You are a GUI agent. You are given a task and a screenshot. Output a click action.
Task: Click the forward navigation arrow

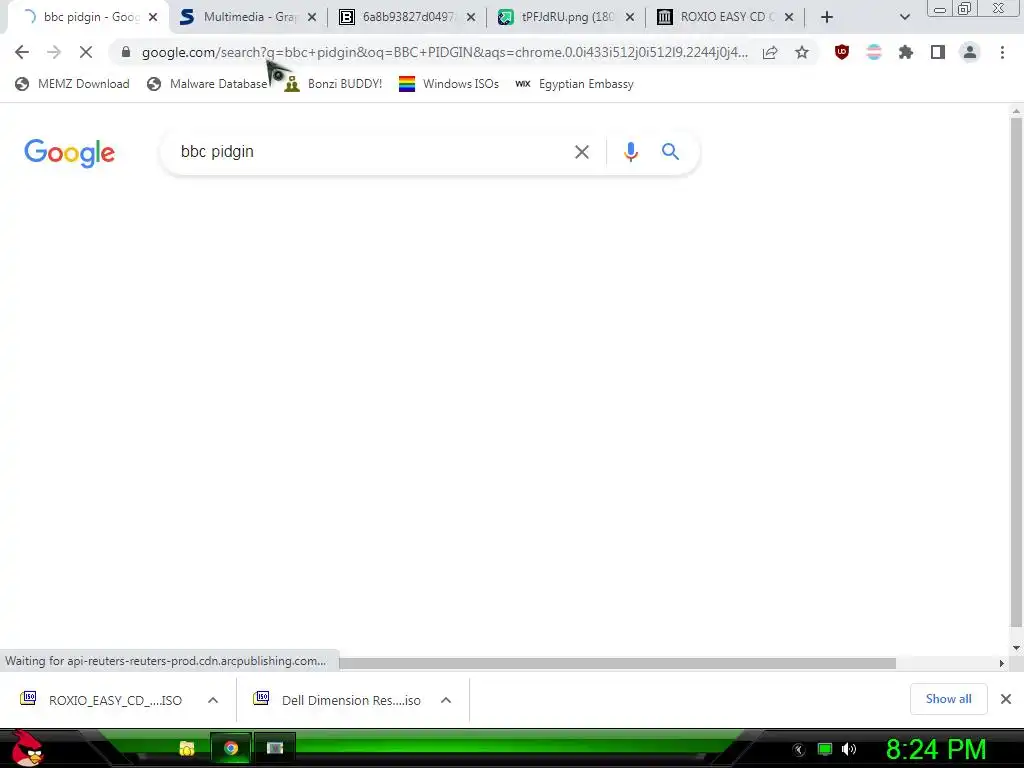(54, 52)
